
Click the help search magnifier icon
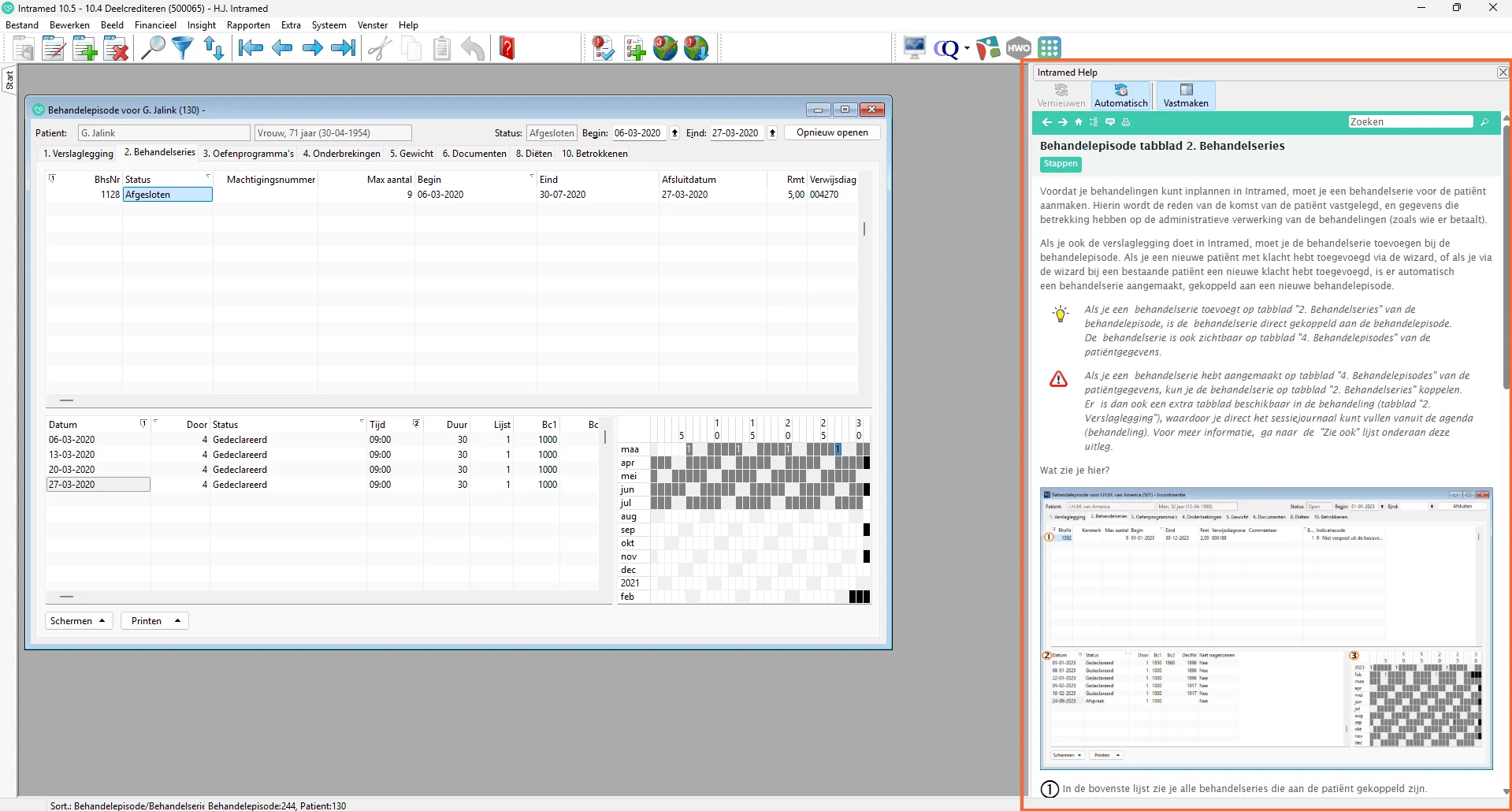coord(1484,122)
